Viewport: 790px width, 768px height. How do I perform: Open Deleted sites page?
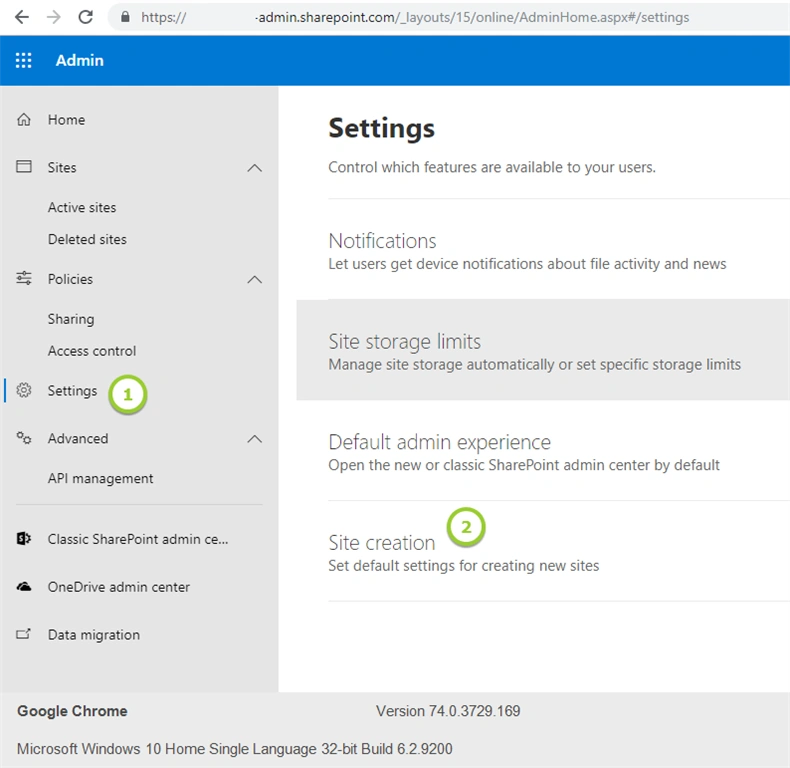[x=87, y=239]
